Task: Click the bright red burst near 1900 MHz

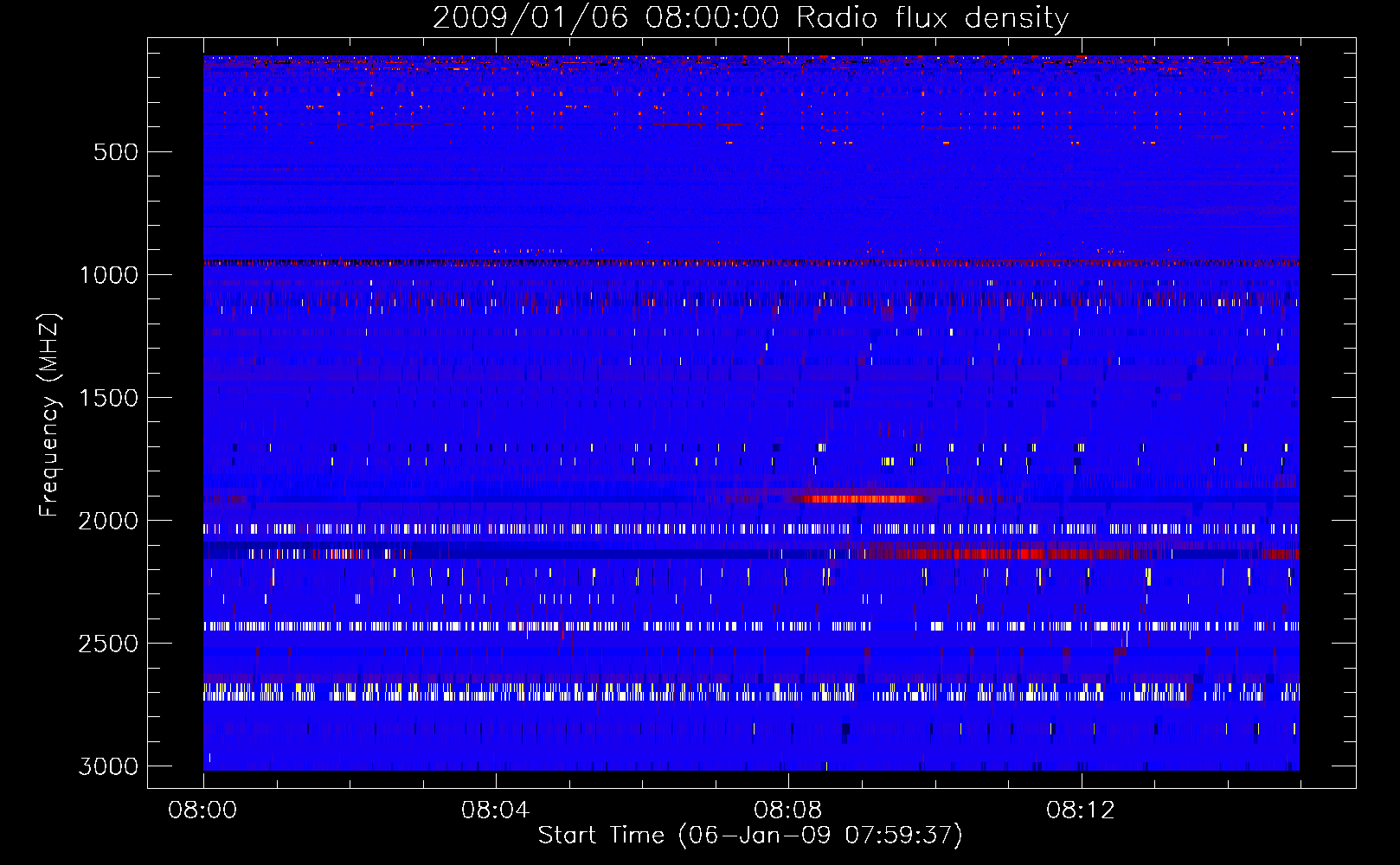Action: coord(861,498)
